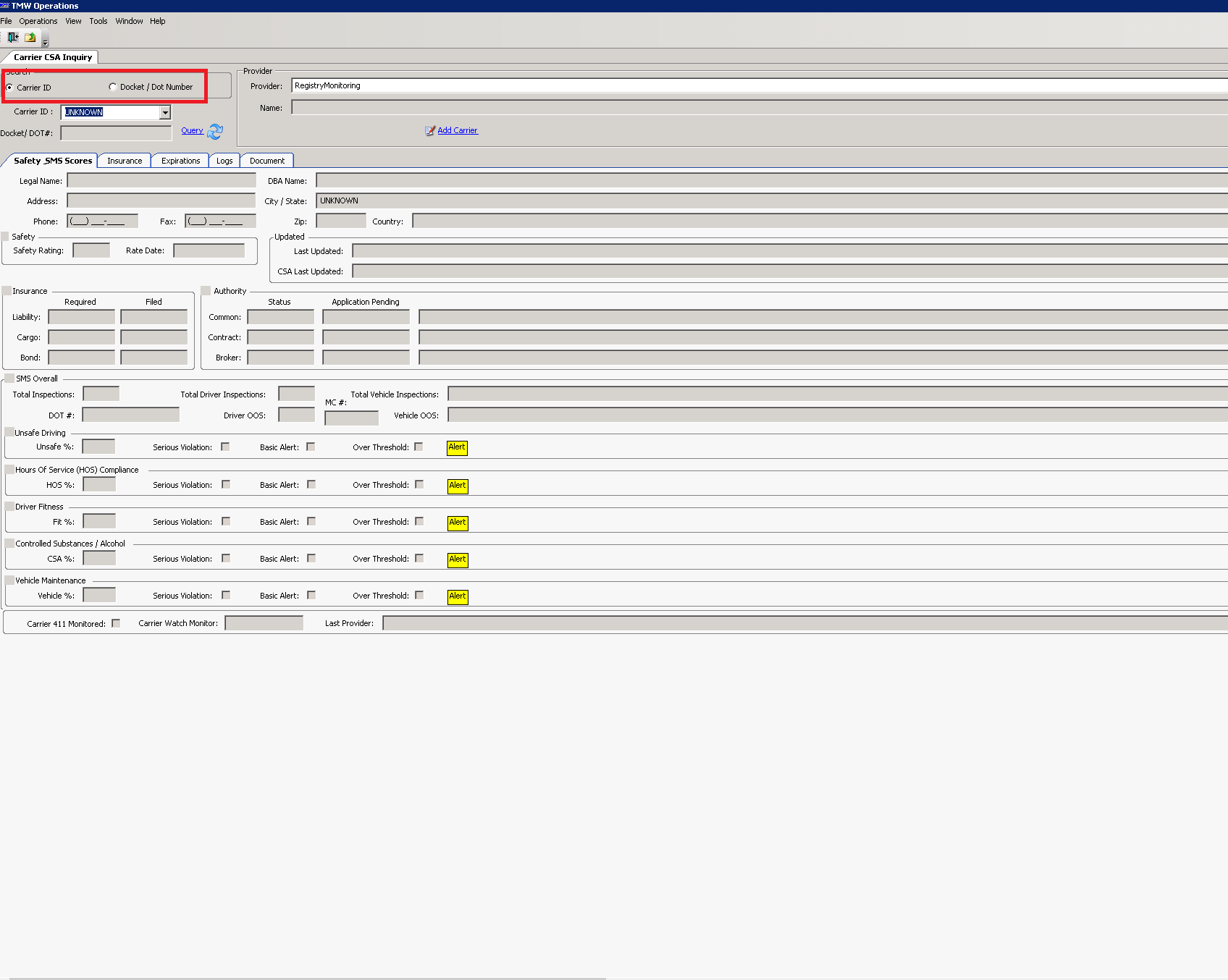Click the Unsafe Driving yellow Alert indicator
Image resolution: width=1228 pixels, height=980 pixels.
click(457, 448)
